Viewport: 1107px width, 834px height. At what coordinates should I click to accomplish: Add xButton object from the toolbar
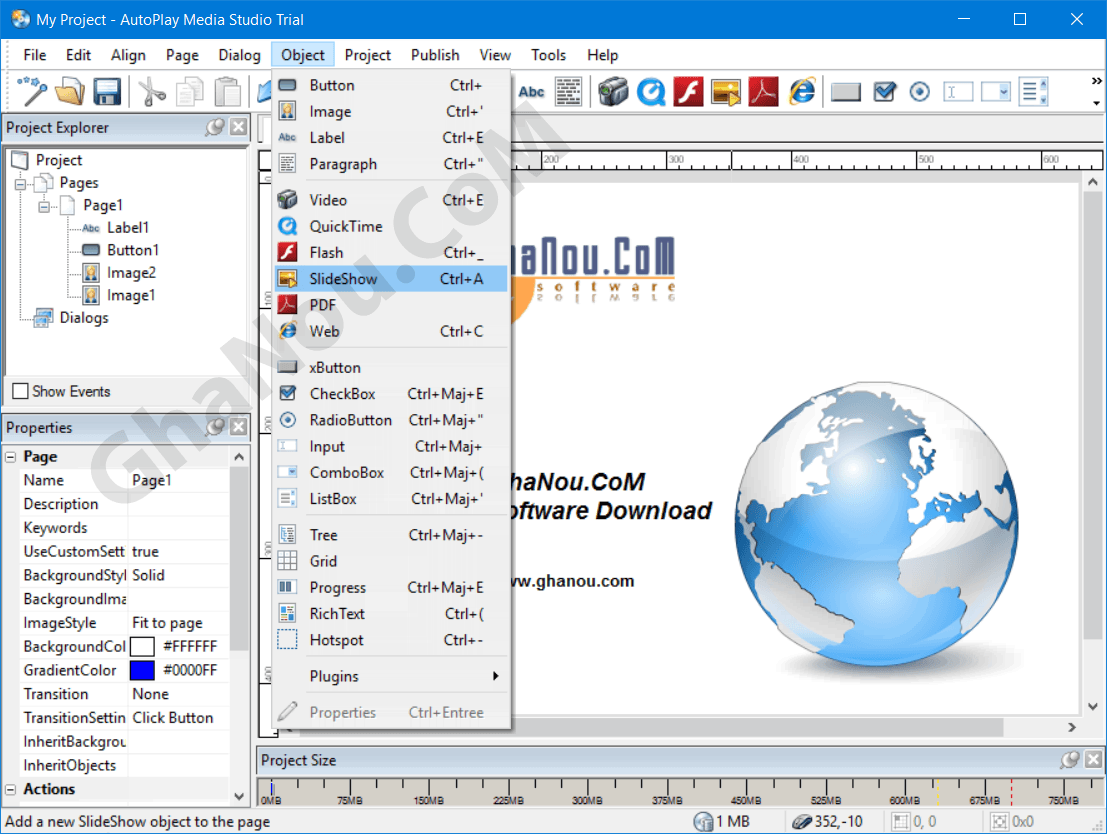click(x=846, y=92)
